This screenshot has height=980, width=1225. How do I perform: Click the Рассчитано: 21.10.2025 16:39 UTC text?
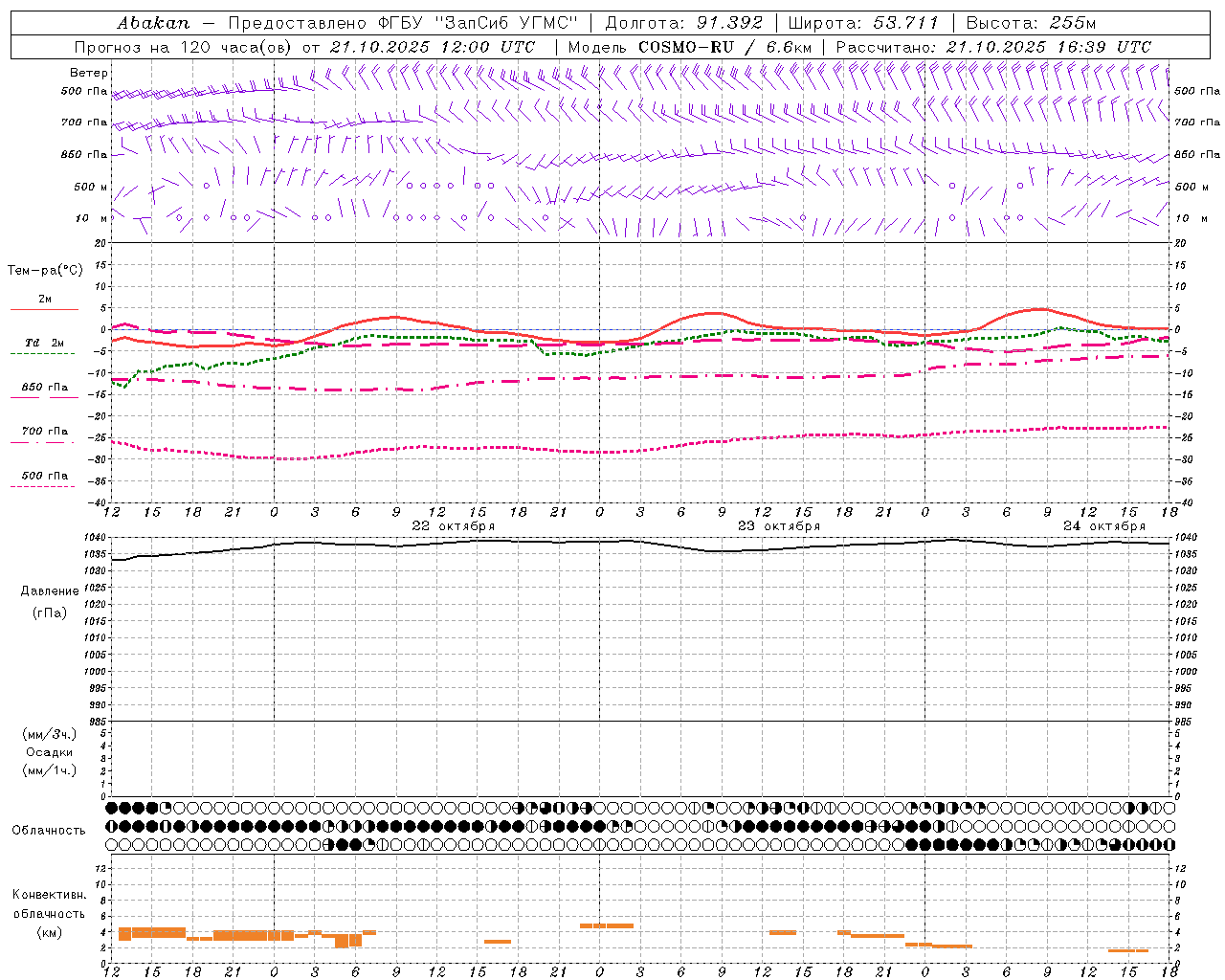tap(993, 47)
